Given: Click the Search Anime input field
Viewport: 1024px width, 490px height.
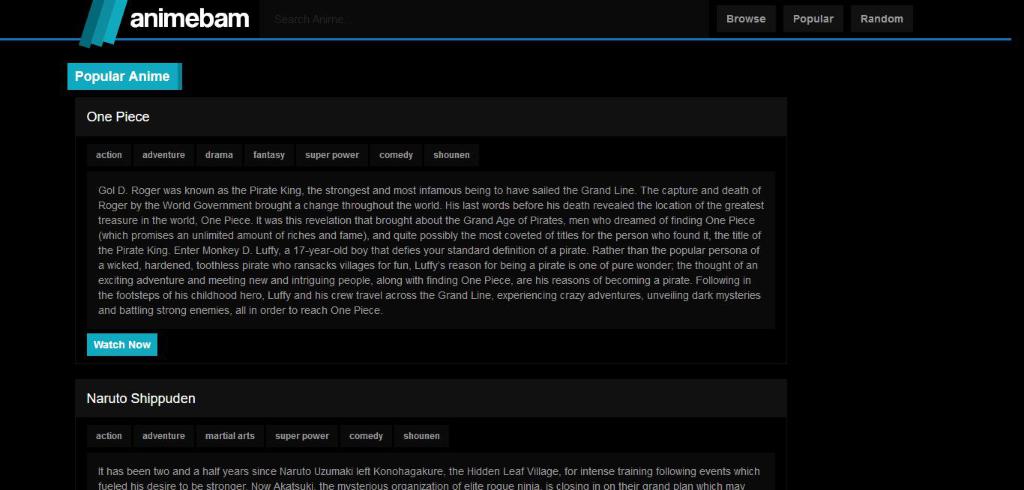Looking at the screenshot, I should coord(484,19).
